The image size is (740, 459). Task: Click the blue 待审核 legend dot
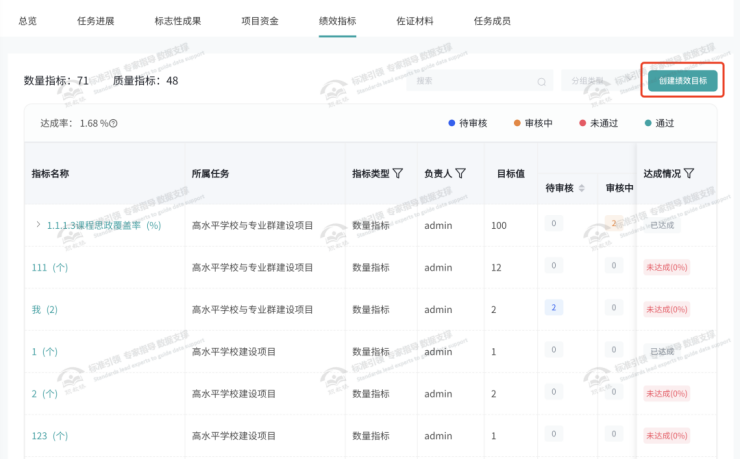(452, 123)
